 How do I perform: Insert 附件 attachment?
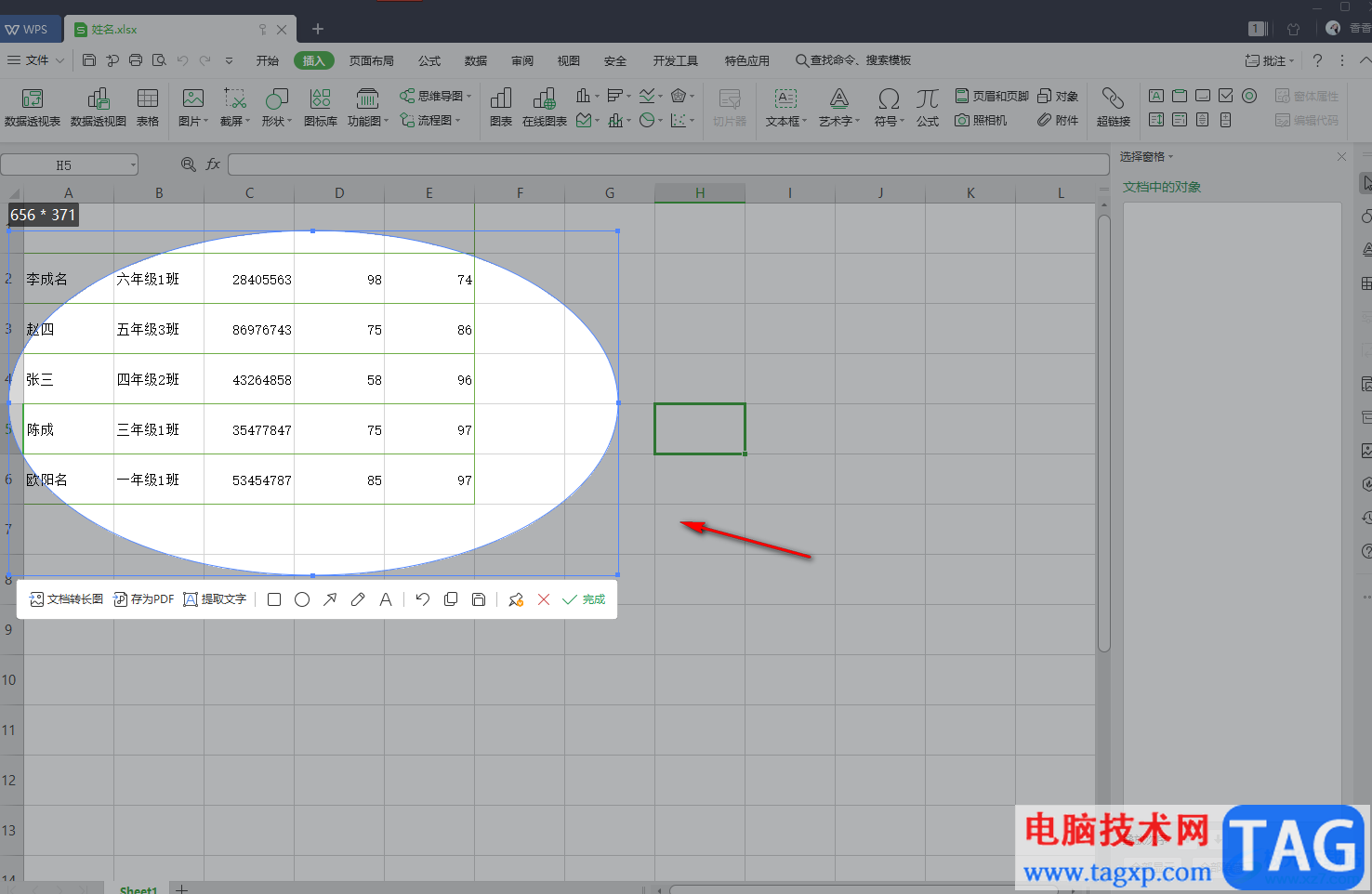pos(1058,120)
